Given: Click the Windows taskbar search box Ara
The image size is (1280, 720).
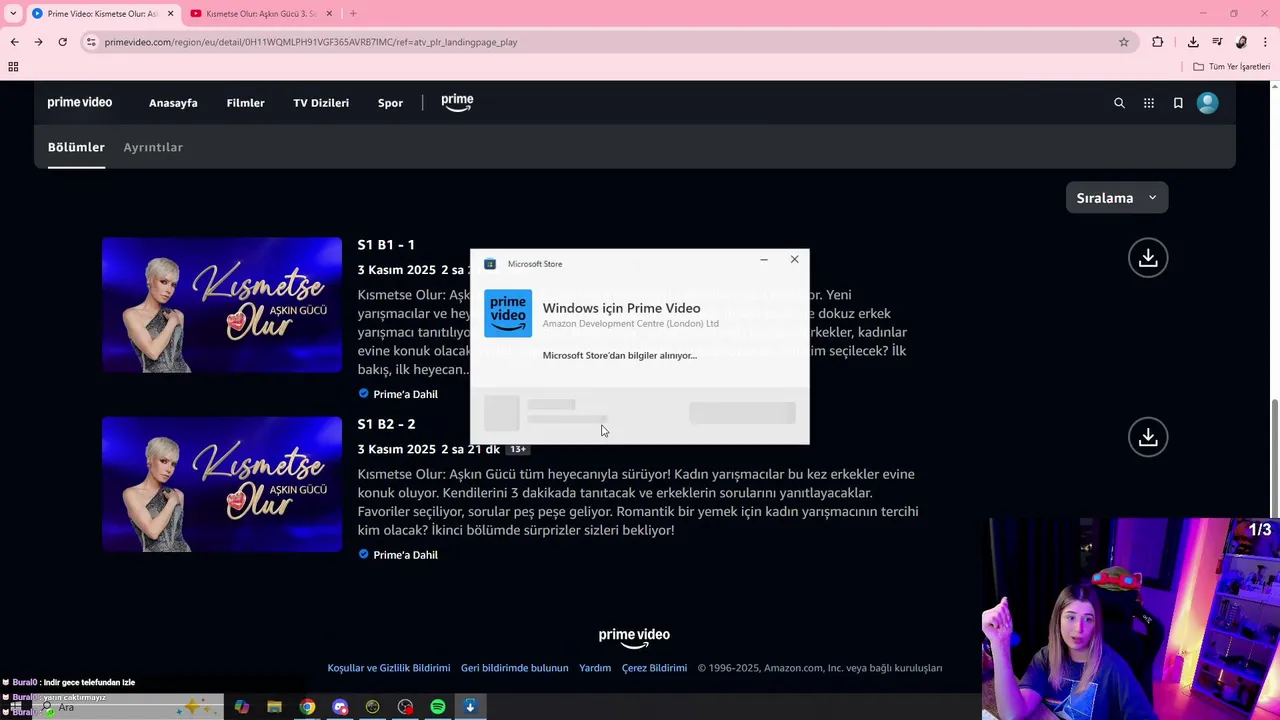Looking at the screenshot, I should point(130,707).
